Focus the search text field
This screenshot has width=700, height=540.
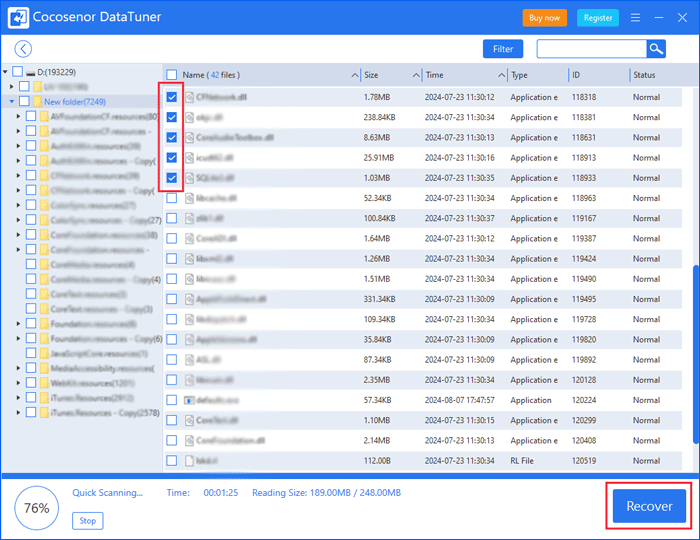pos(592,49)
